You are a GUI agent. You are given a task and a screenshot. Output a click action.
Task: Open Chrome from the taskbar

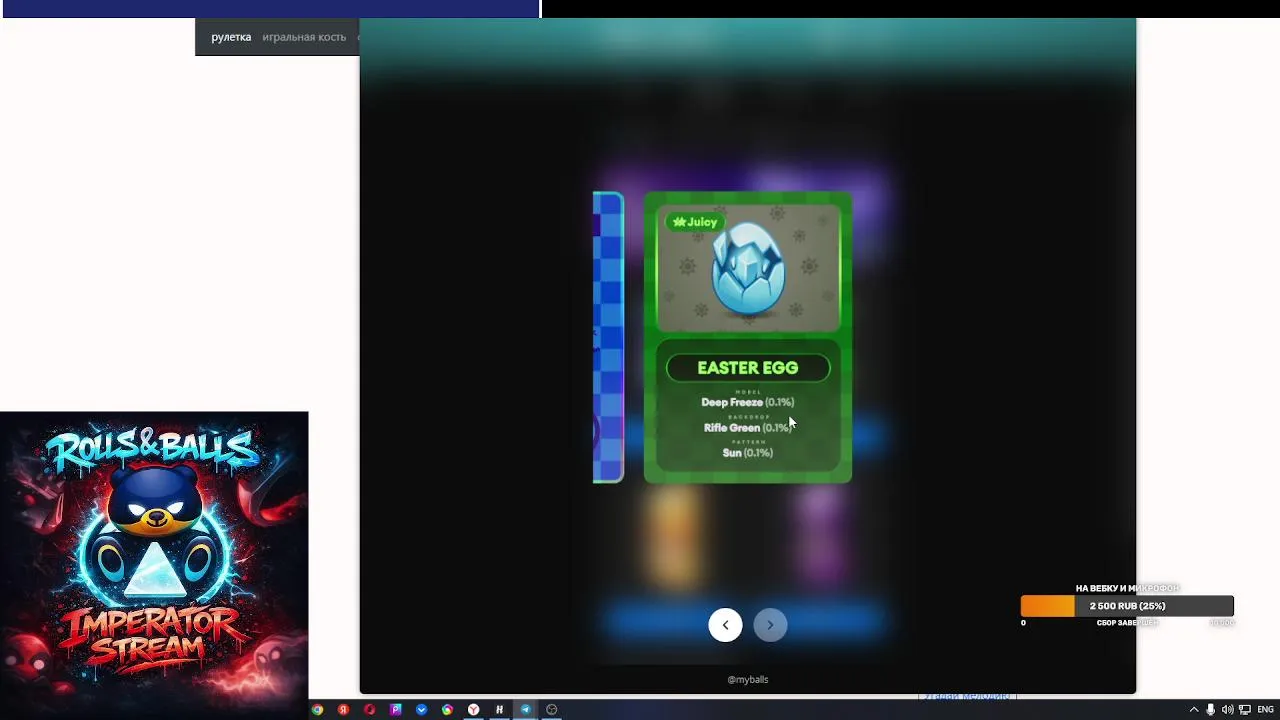point(317,710)
